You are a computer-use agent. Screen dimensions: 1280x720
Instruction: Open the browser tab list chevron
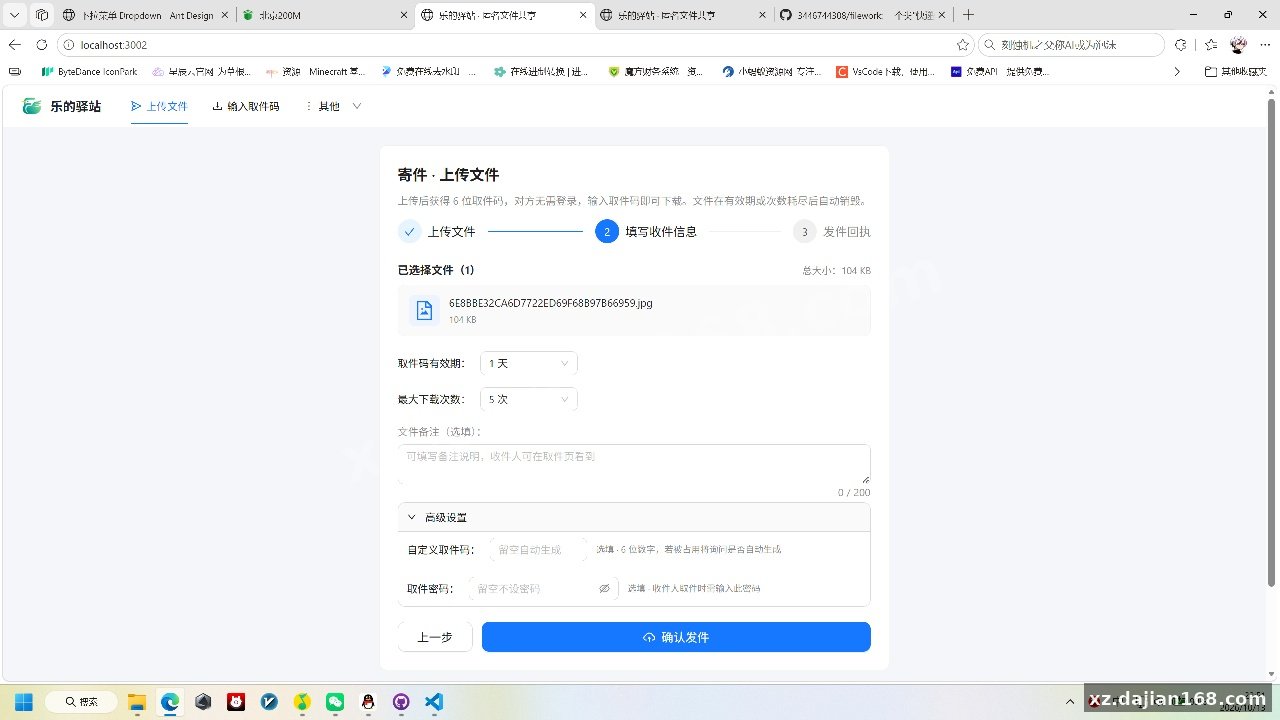(x=14, y=15)
